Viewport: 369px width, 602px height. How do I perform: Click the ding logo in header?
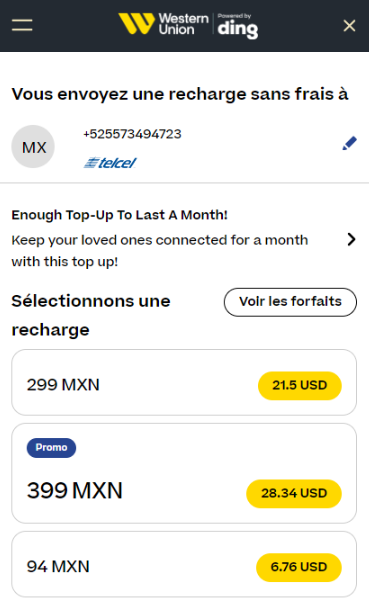click(238, 26)
